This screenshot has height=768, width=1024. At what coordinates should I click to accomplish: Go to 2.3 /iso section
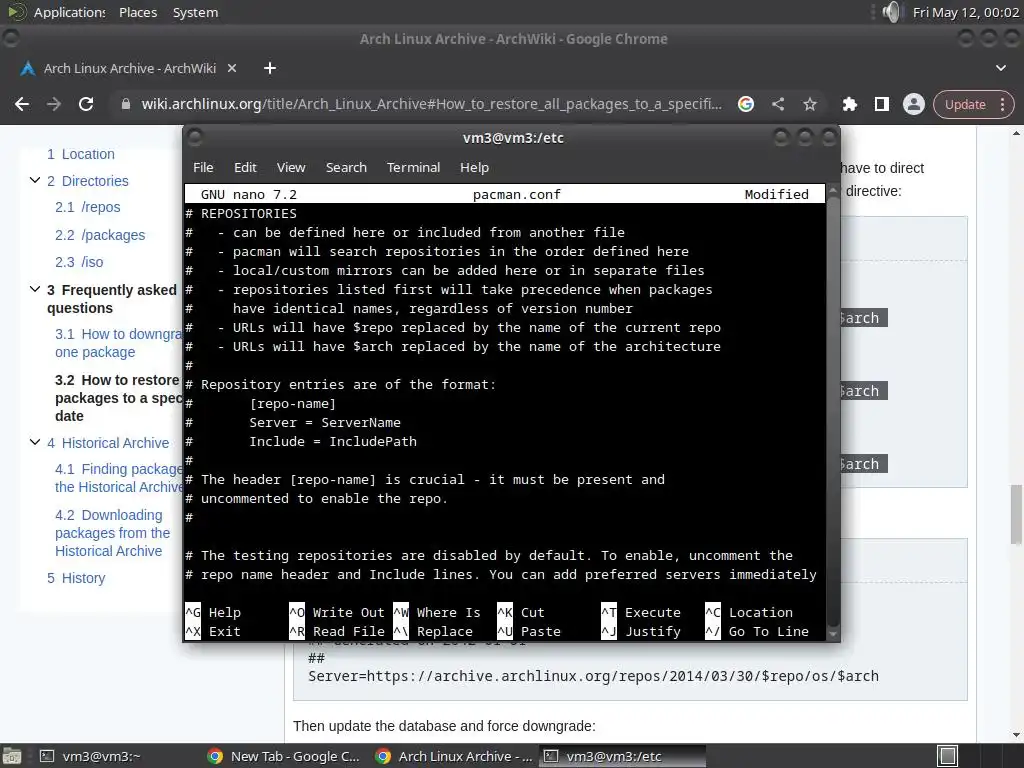coord(79,262)
